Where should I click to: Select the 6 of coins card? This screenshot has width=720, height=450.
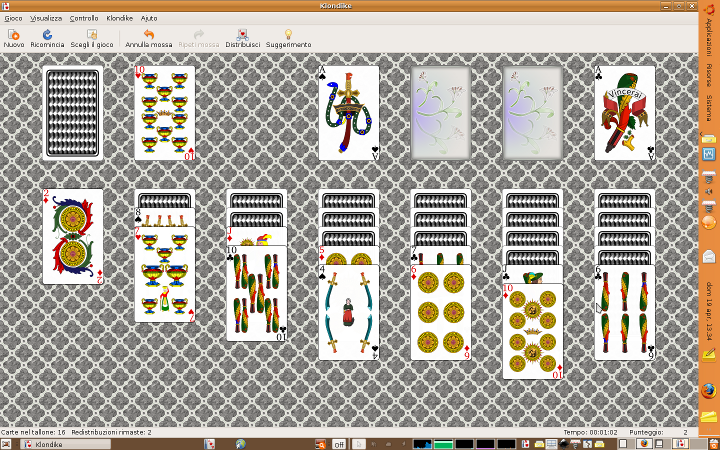coord(441,312)
